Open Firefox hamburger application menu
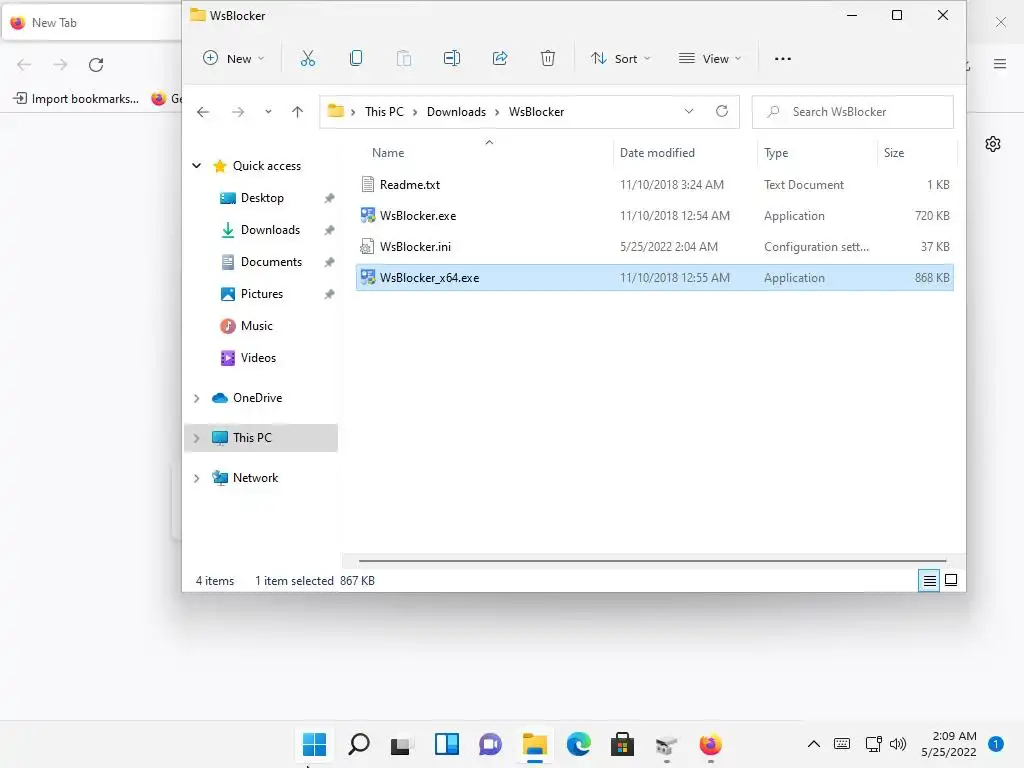This screenshot has height=768, width=1024. [1000, 64]
